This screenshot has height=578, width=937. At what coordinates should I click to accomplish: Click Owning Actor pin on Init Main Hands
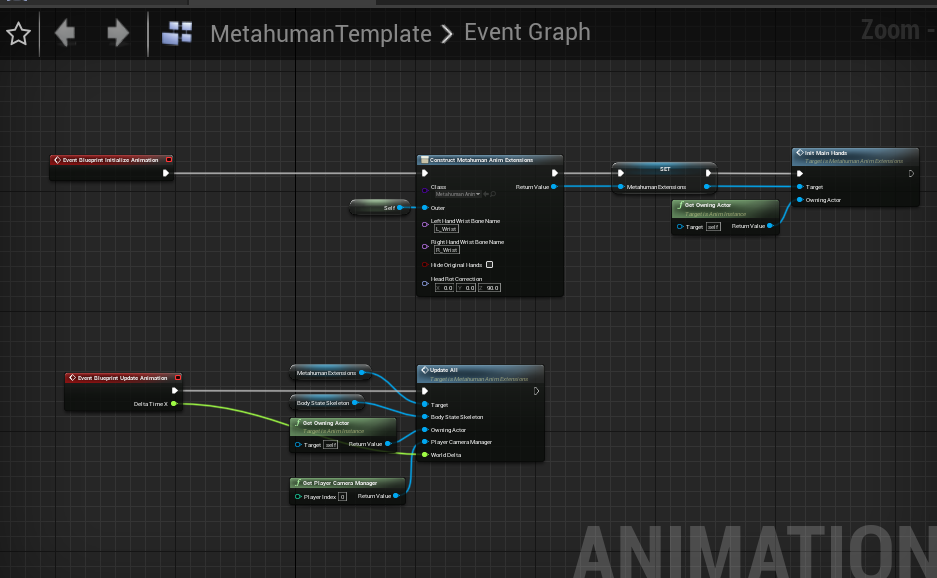click(x=800, y=200)
